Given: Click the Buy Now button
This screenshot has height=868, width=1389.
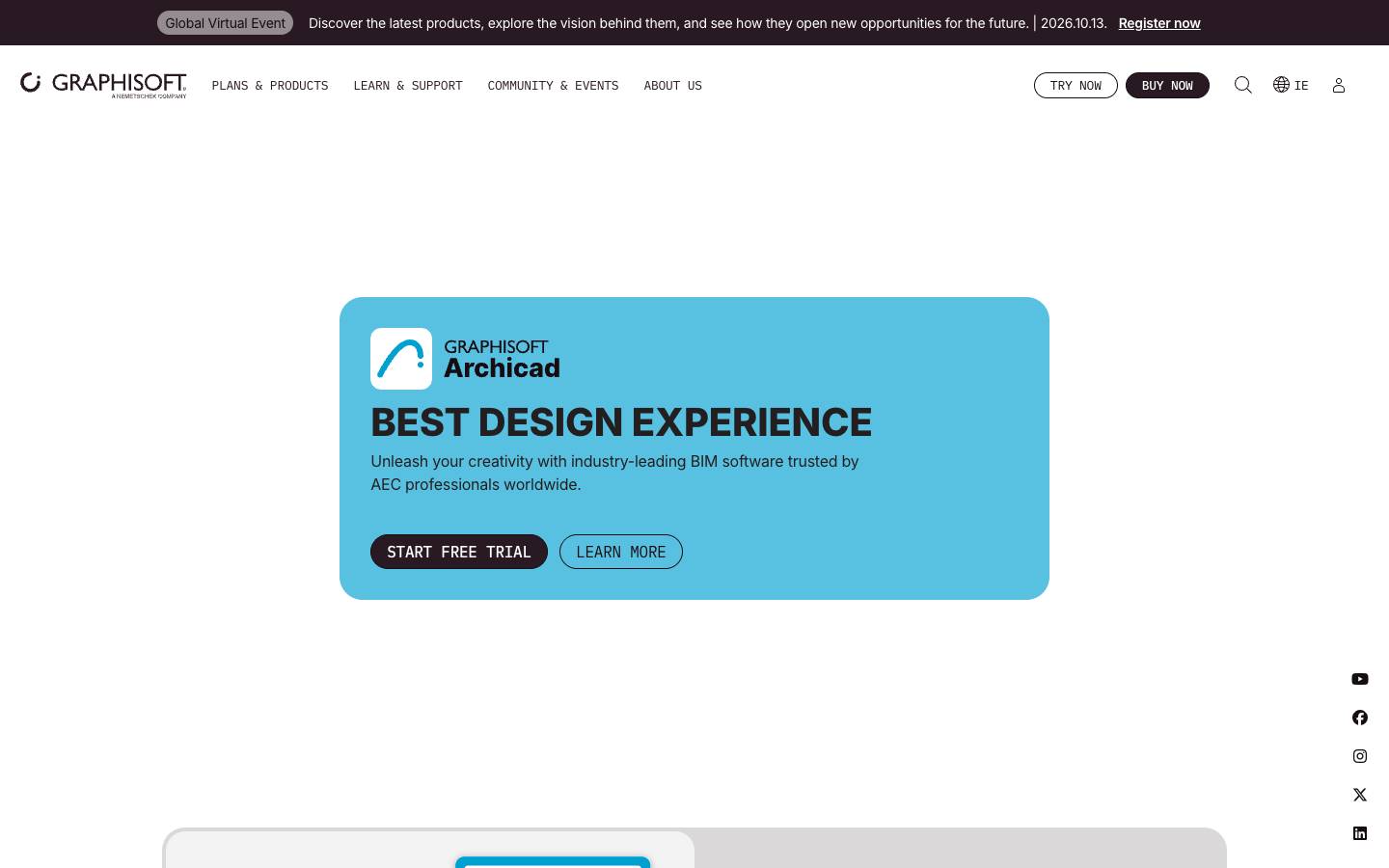Looking at the screenshot, I should pyautogui.click(x=1167, y=86).
